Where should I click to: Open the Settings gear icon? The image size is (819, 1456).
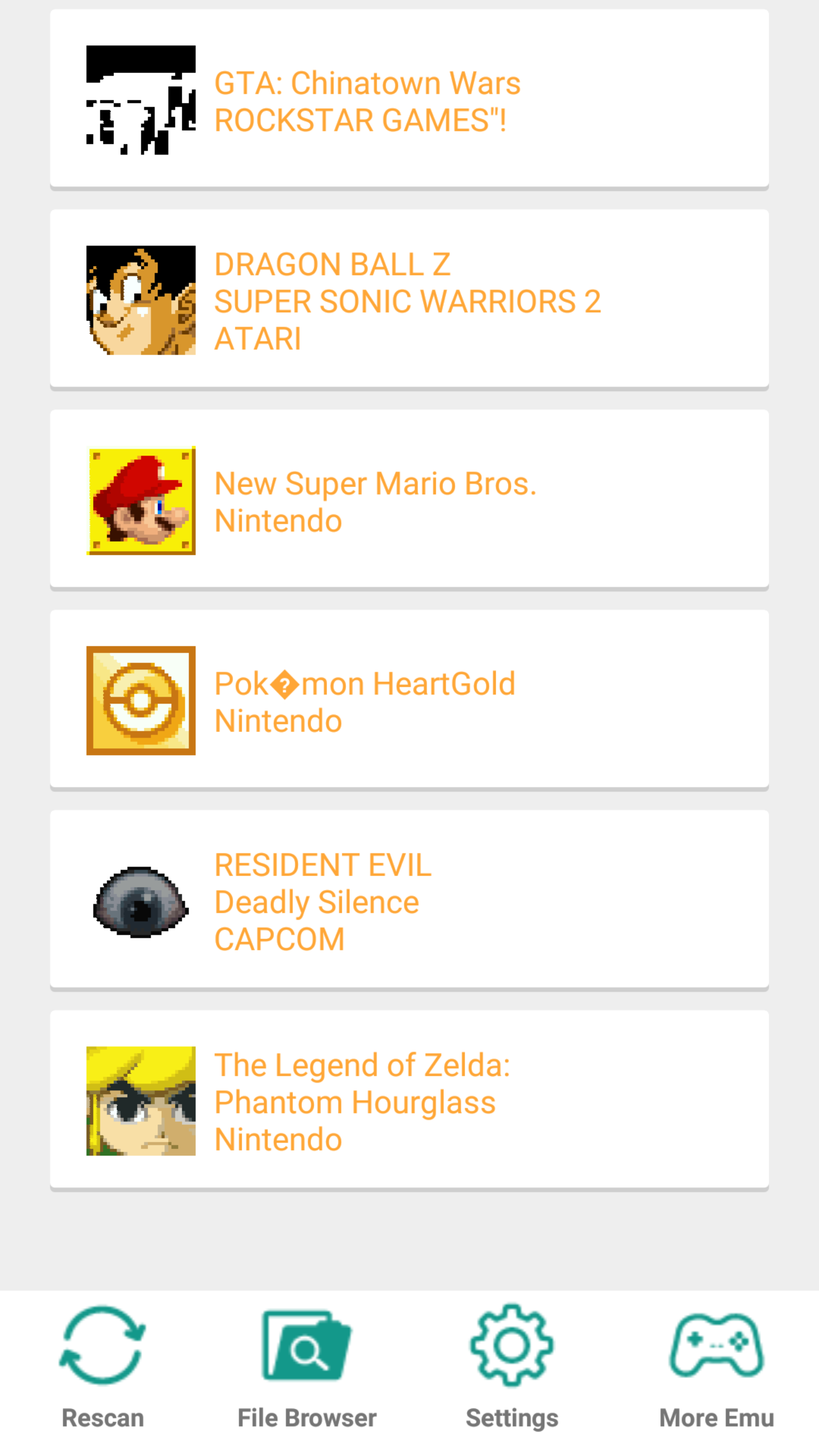point(512,1346)
